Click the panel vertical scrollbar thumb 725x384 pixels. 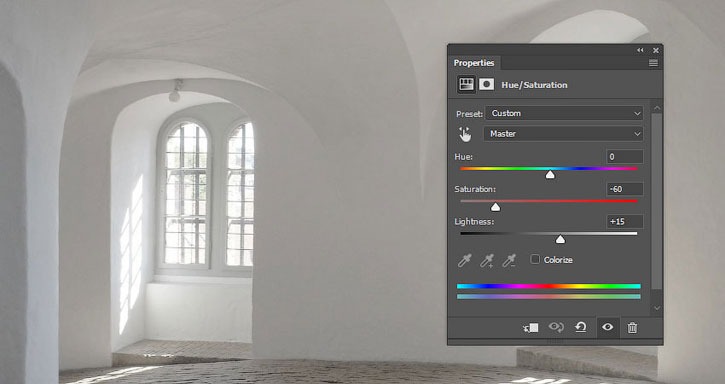click(x=657, y=201)
